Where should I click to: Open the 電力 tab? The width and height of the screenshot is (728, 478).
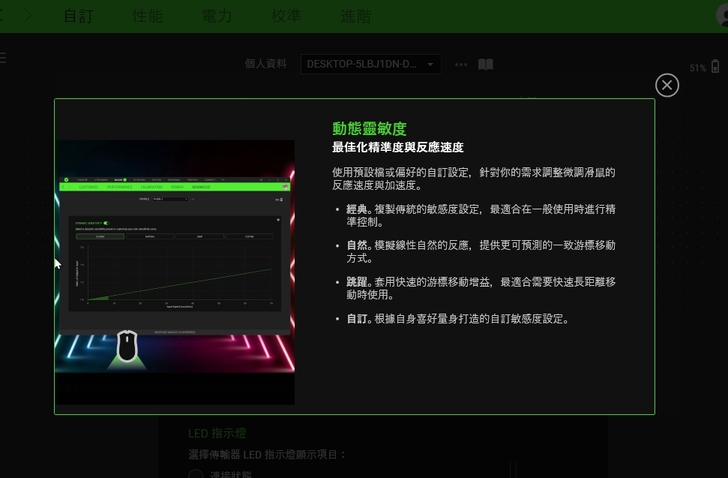216,16
